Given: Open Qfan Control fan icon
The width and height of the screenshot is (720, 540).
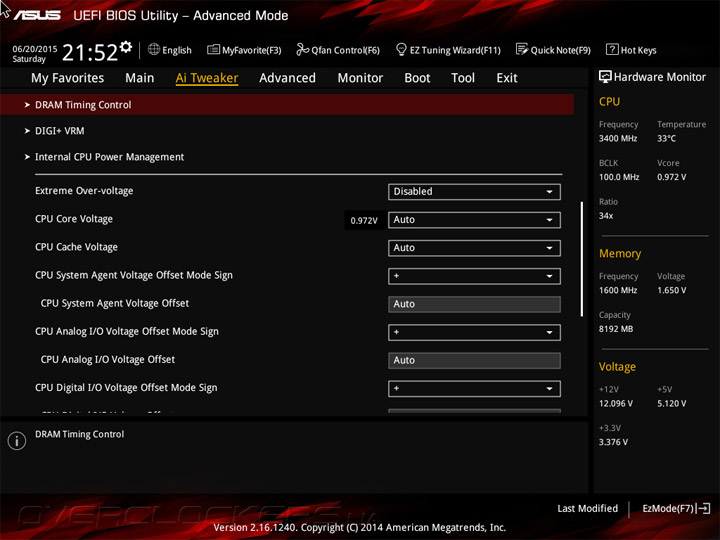Looking at the screenshot, I should point(302,49).
